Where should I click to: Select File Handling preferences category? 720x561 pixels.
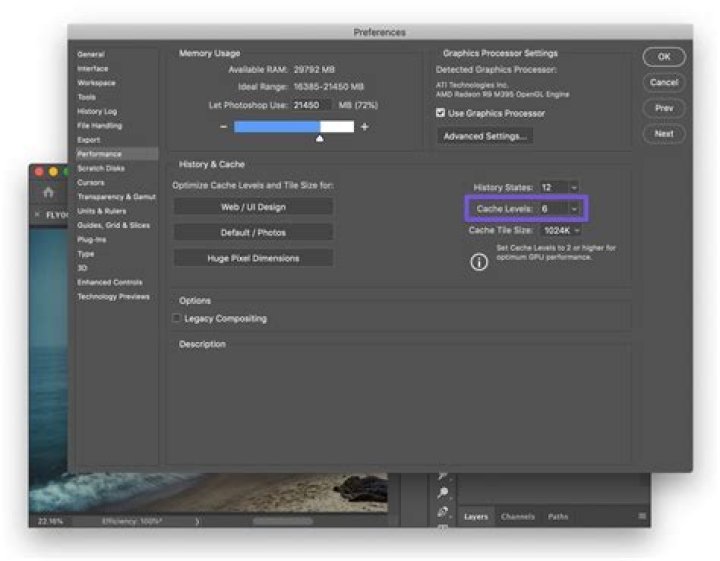[99, 125]
